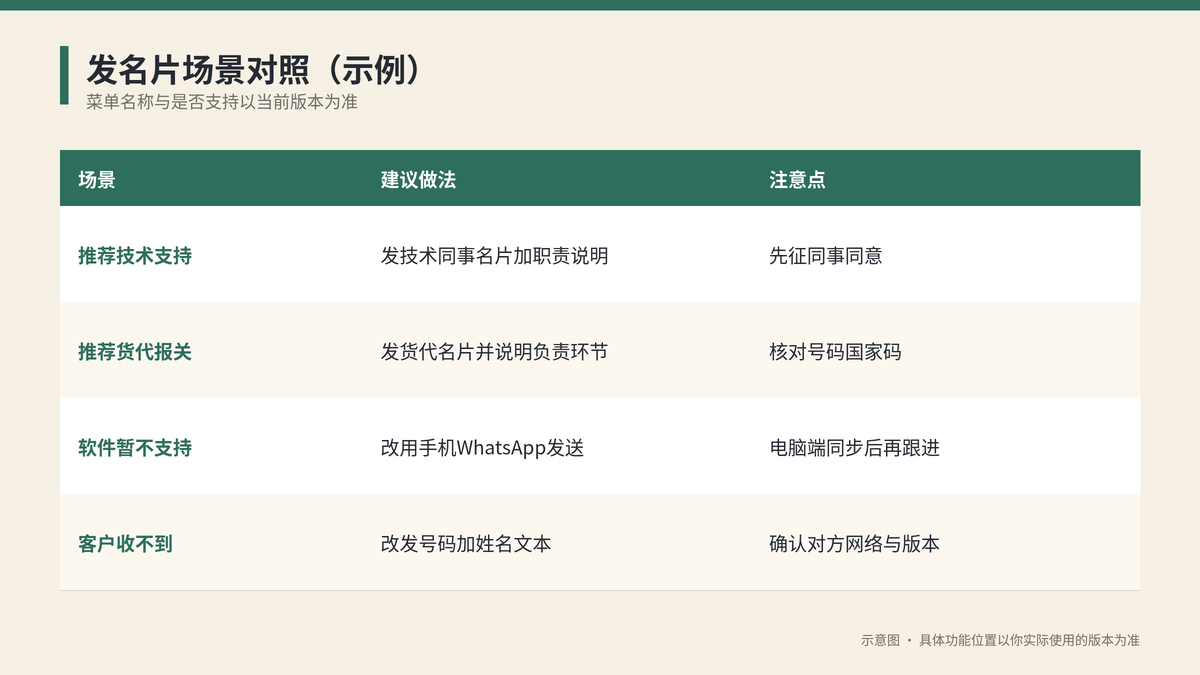Viewport: 1200px width, 675px height.
Task: Select the 软件暂不支持 row label
Action: 135,447
